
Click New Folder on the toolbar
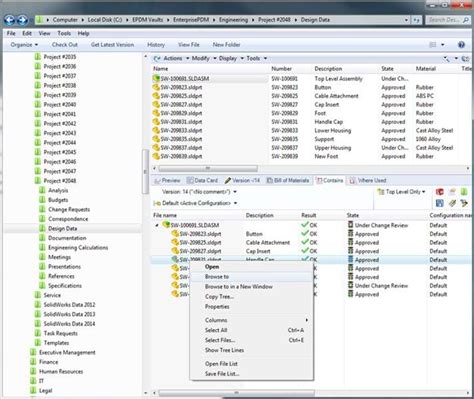[226, 45]
